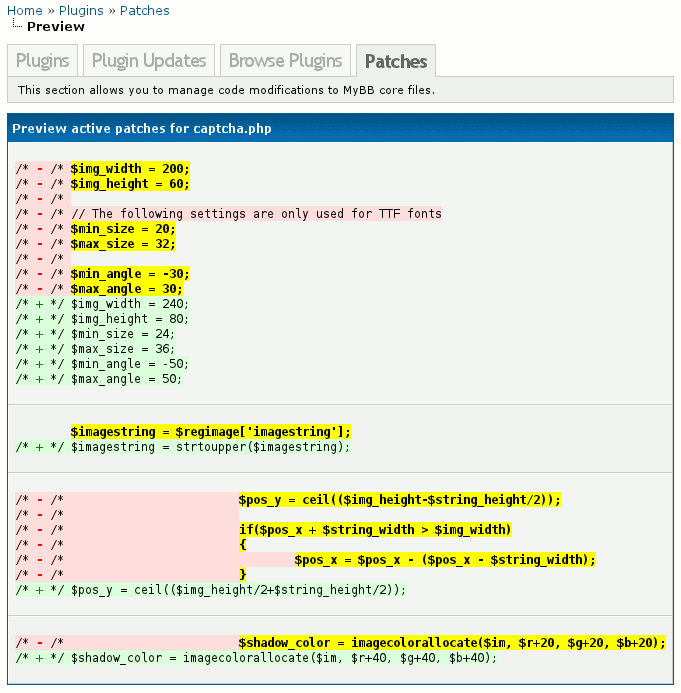Screen dimensions: 681x693
Task: Select the Browse Plugins tab
Action: click(x=285, y=61)
